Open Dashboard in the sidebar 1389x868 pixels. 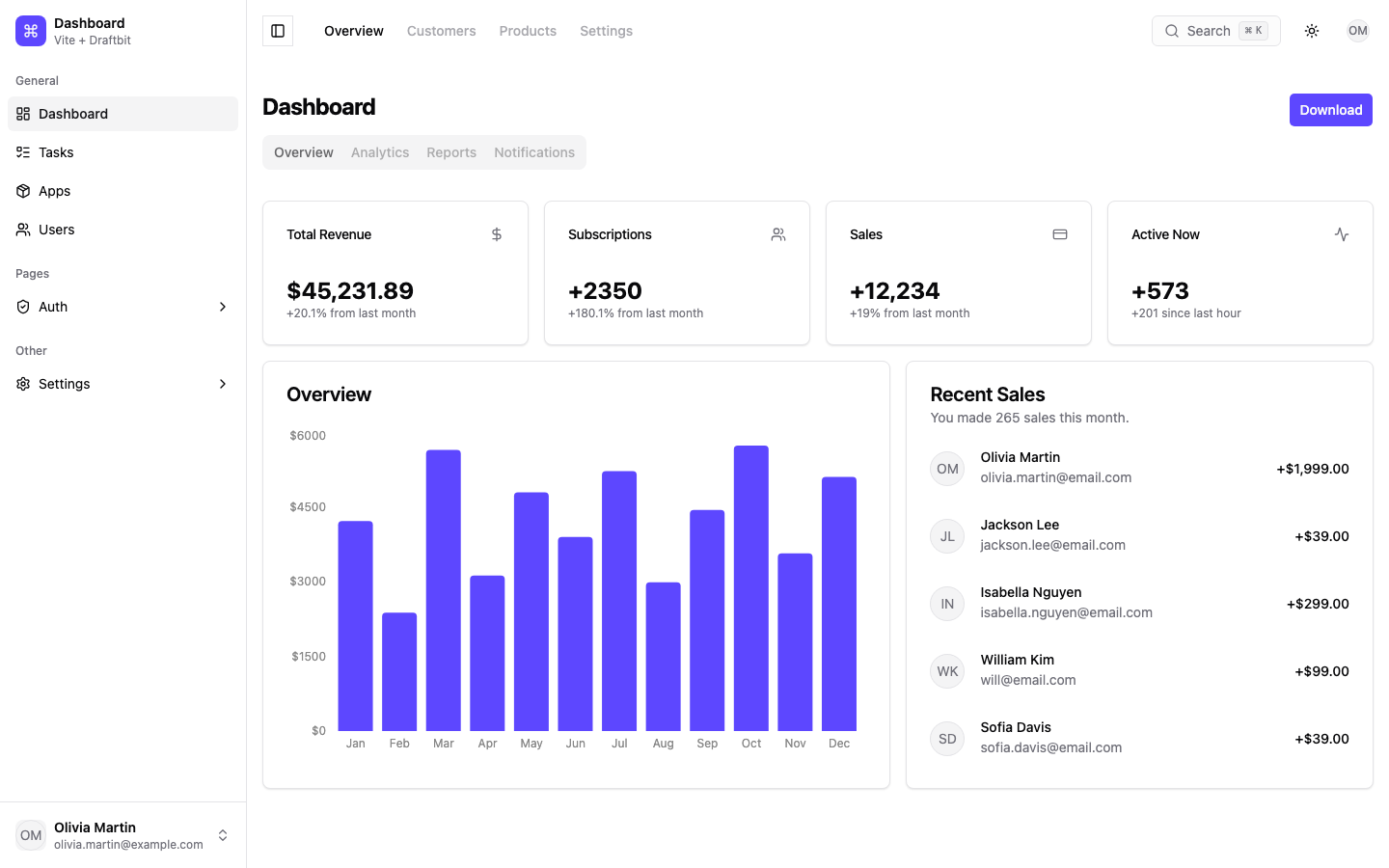tap(123, 114)
